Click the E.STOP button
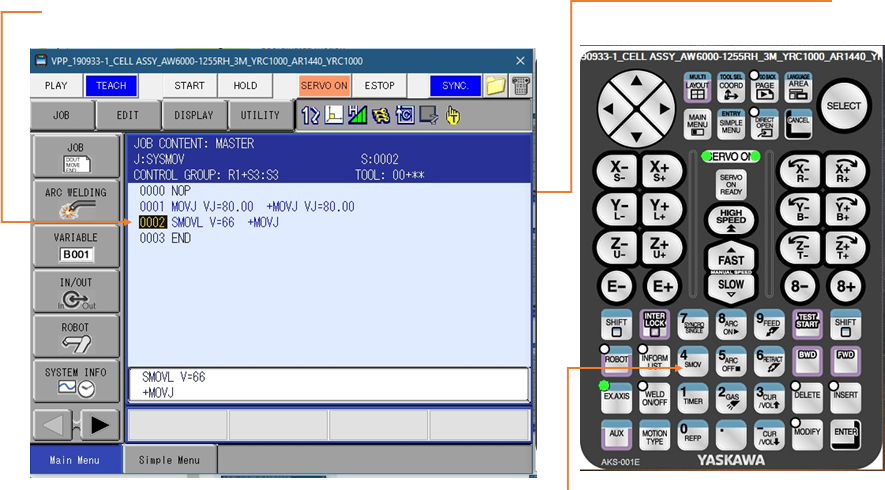Image resolution: width=885 pixels, height=490 pixels. [x=379, y=86]
